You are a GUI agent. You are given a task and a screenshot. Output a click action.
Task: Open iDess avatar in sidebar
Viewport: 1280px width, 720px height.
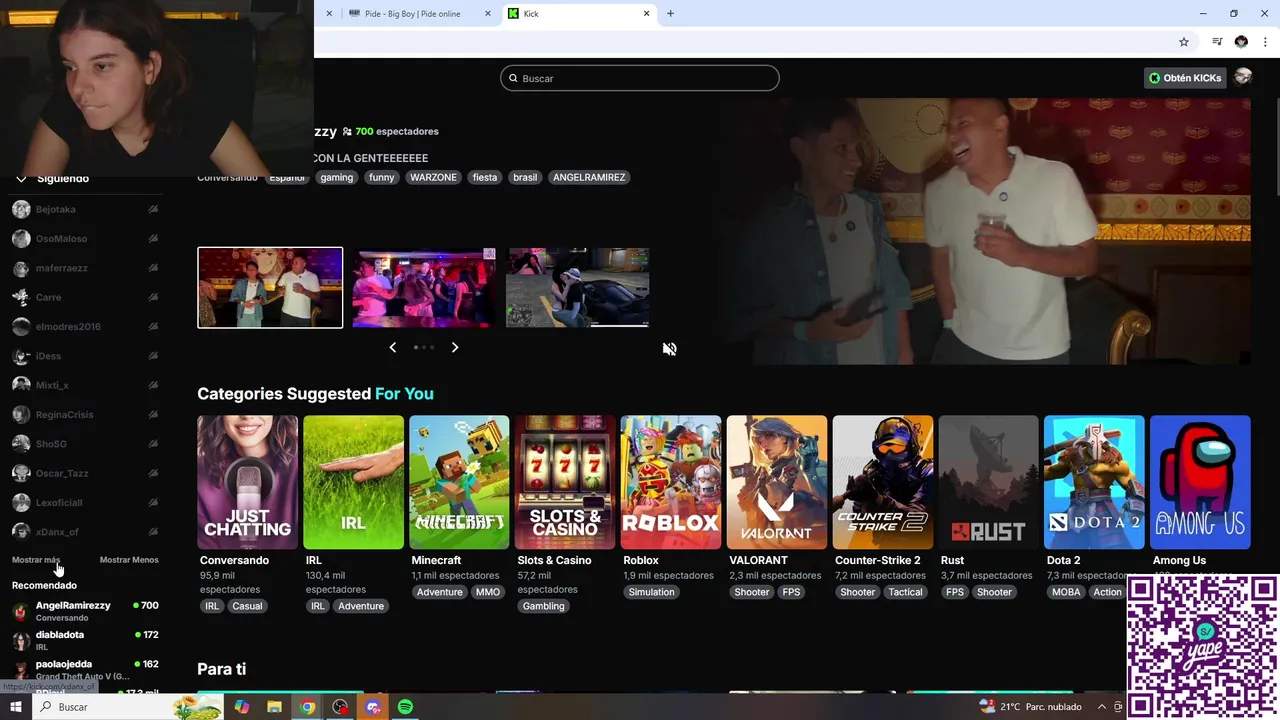(x=21, y=356)
